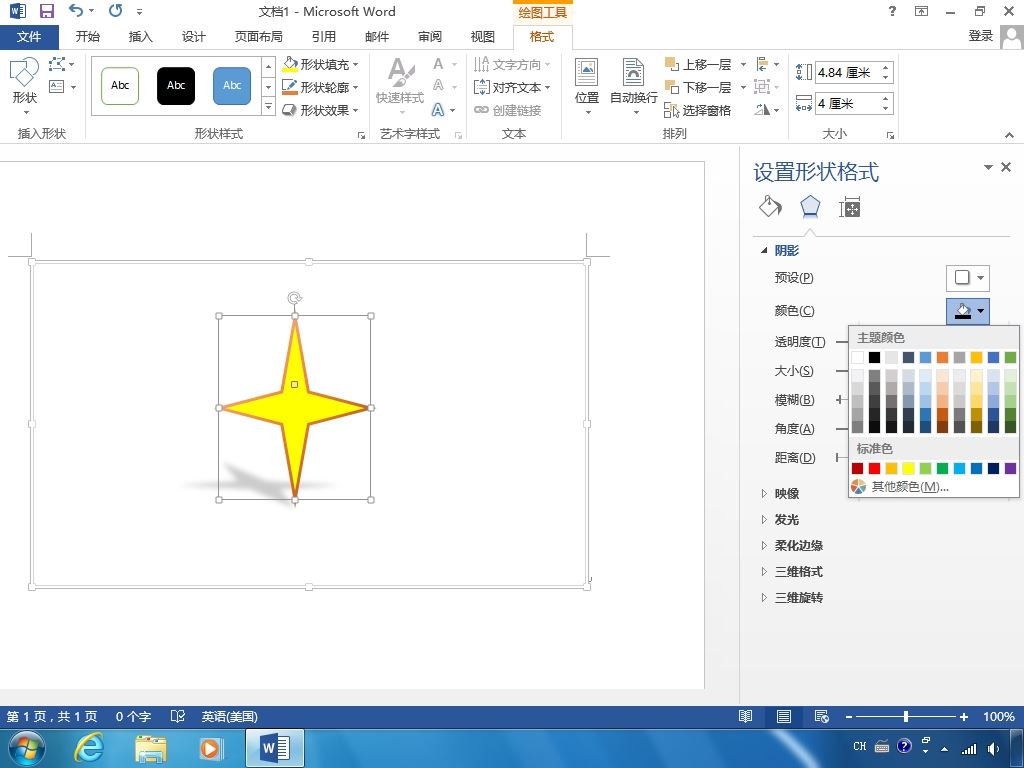
Task: Open 选择窗格 selection pane
Action: point(697,110)
